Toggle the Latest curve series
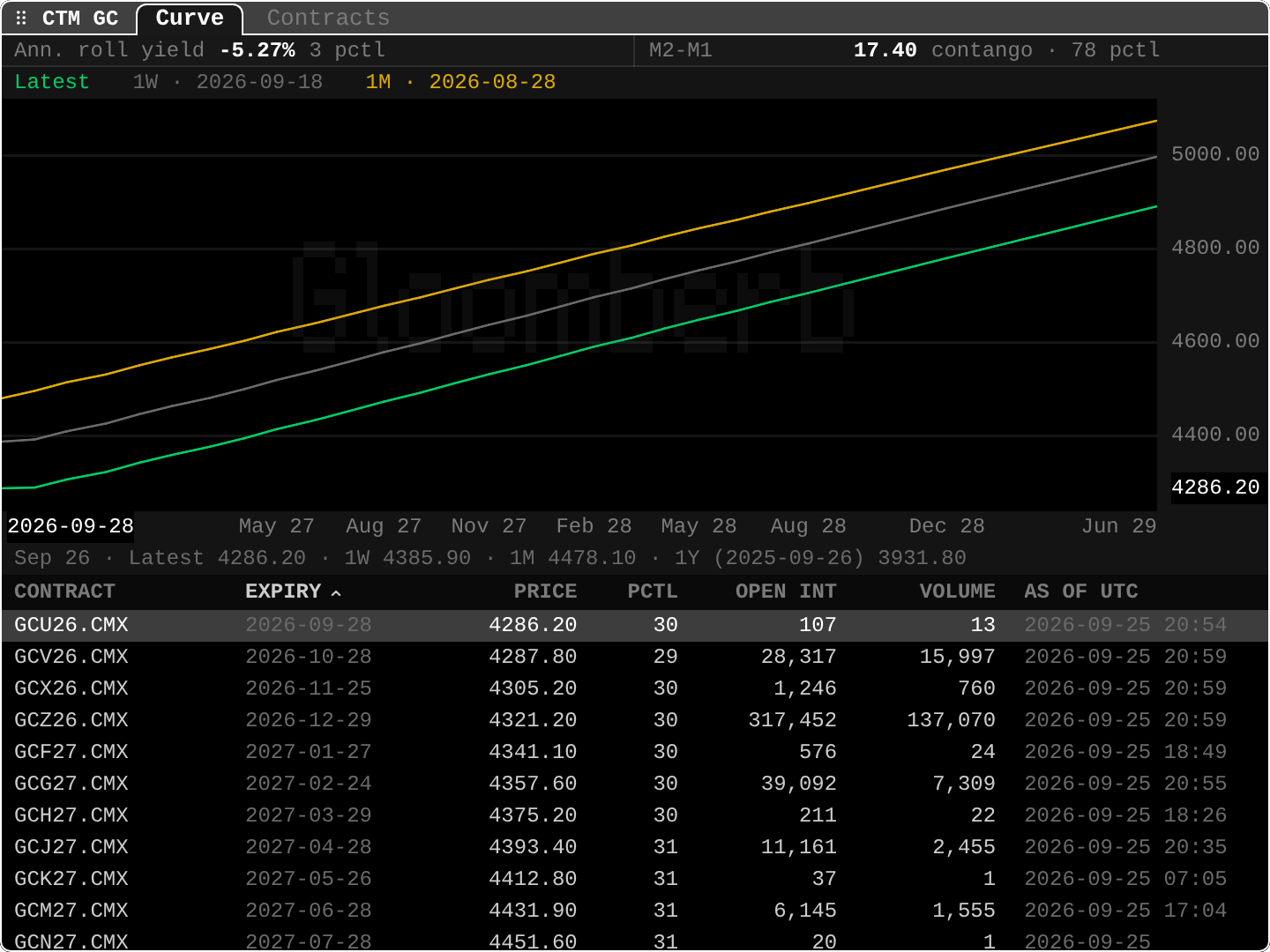1270x952 pixels. point(52,82)
